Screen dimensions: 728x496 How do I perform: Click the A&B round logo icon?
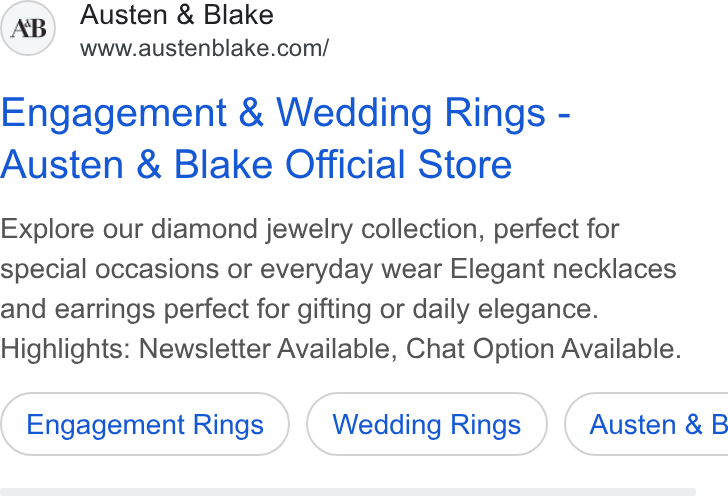[x=28, y=28]
